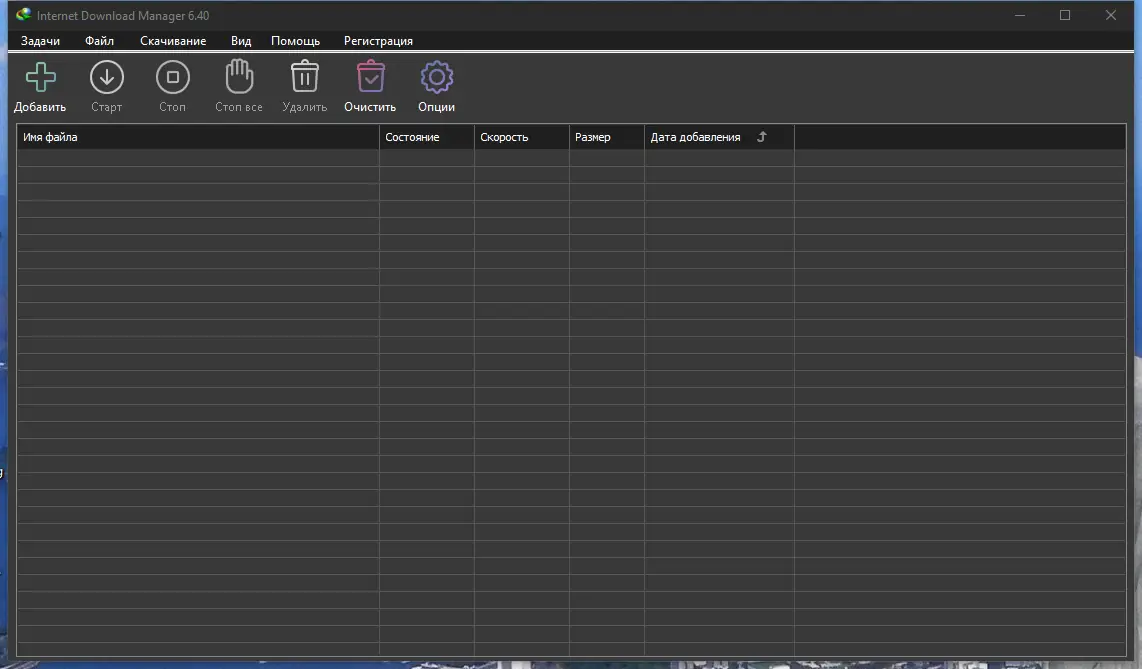Sort by Скорость column header
Viewport: 1142px width, 669px height.
[521, 137]
